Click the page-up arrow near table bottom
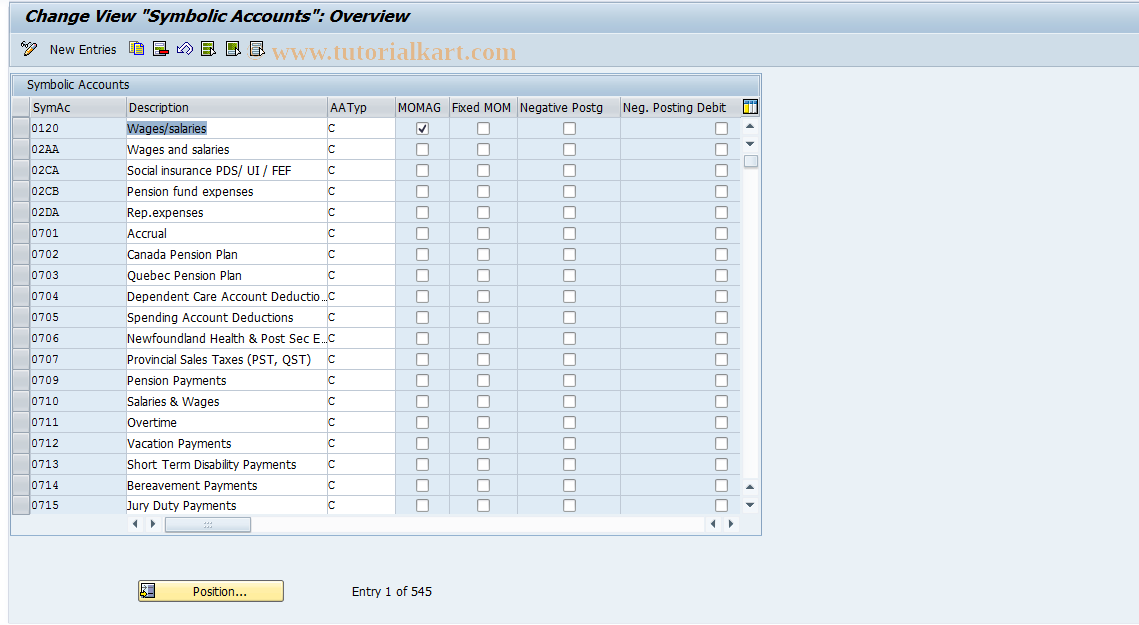This screenshot has height=625, width=1139. pyautogui.click(x=750, y=487)
